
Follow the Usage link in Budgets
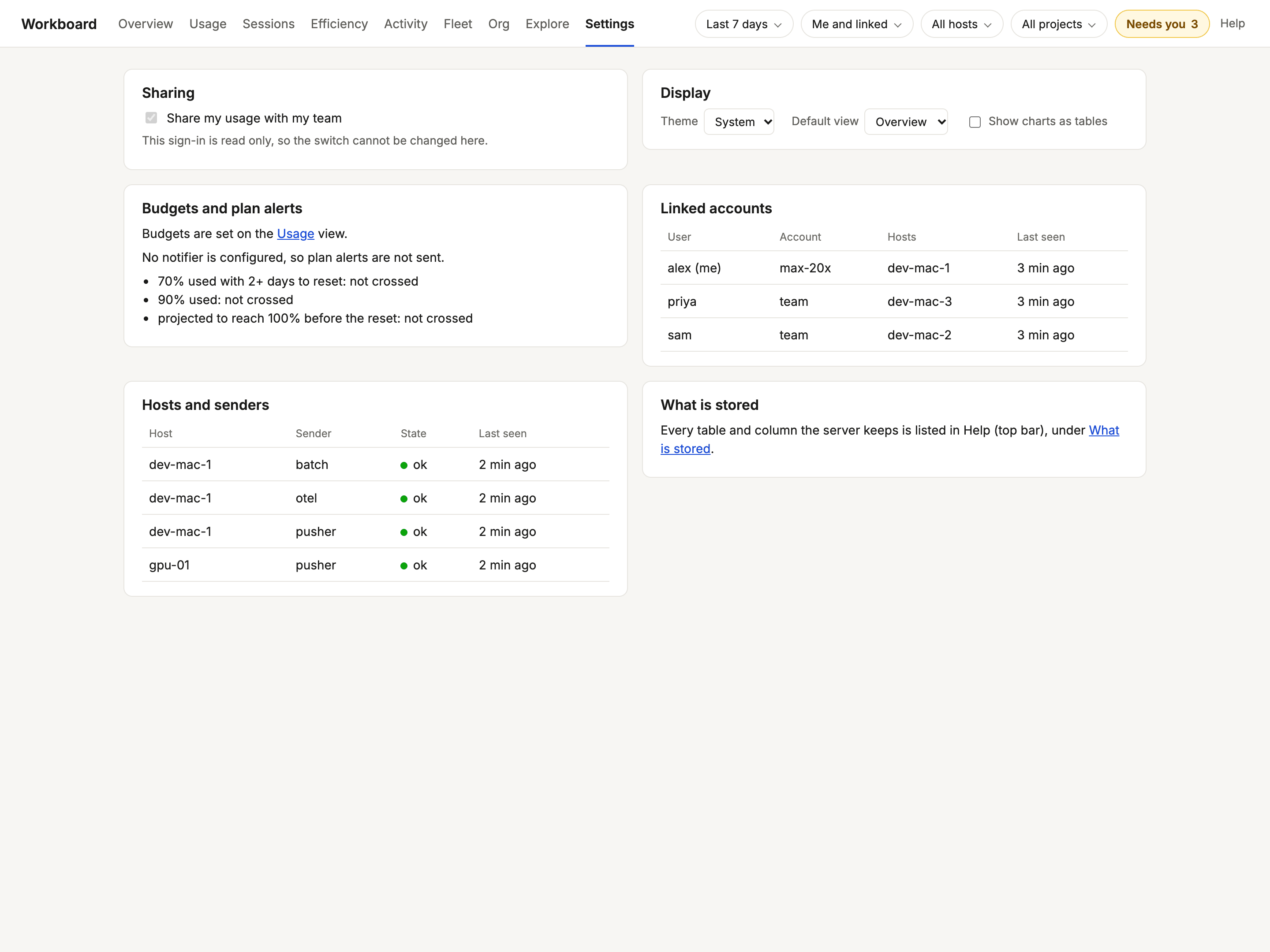pos(295,234)
